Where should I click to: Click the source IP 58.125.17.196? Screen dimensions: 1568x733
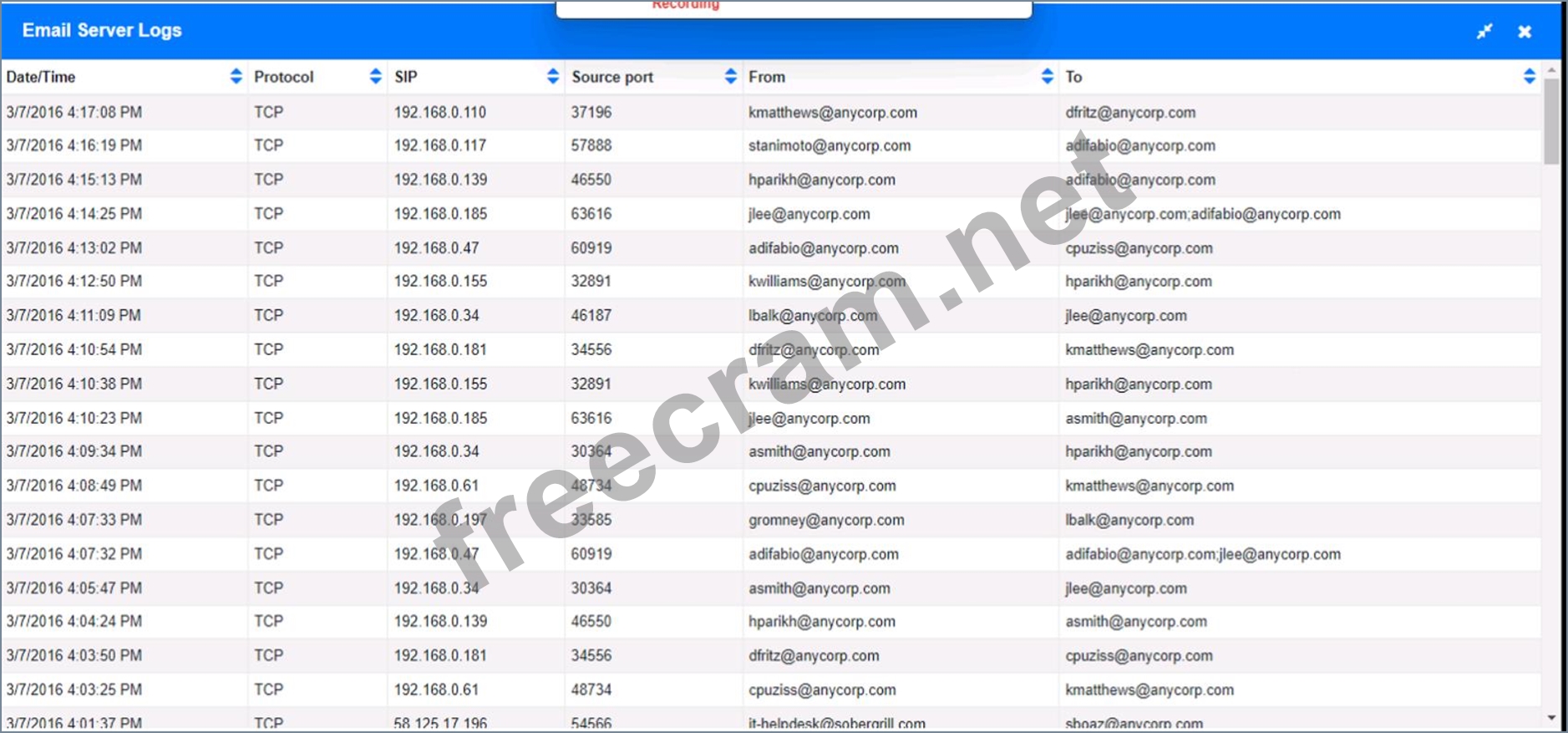click(440, 724)
